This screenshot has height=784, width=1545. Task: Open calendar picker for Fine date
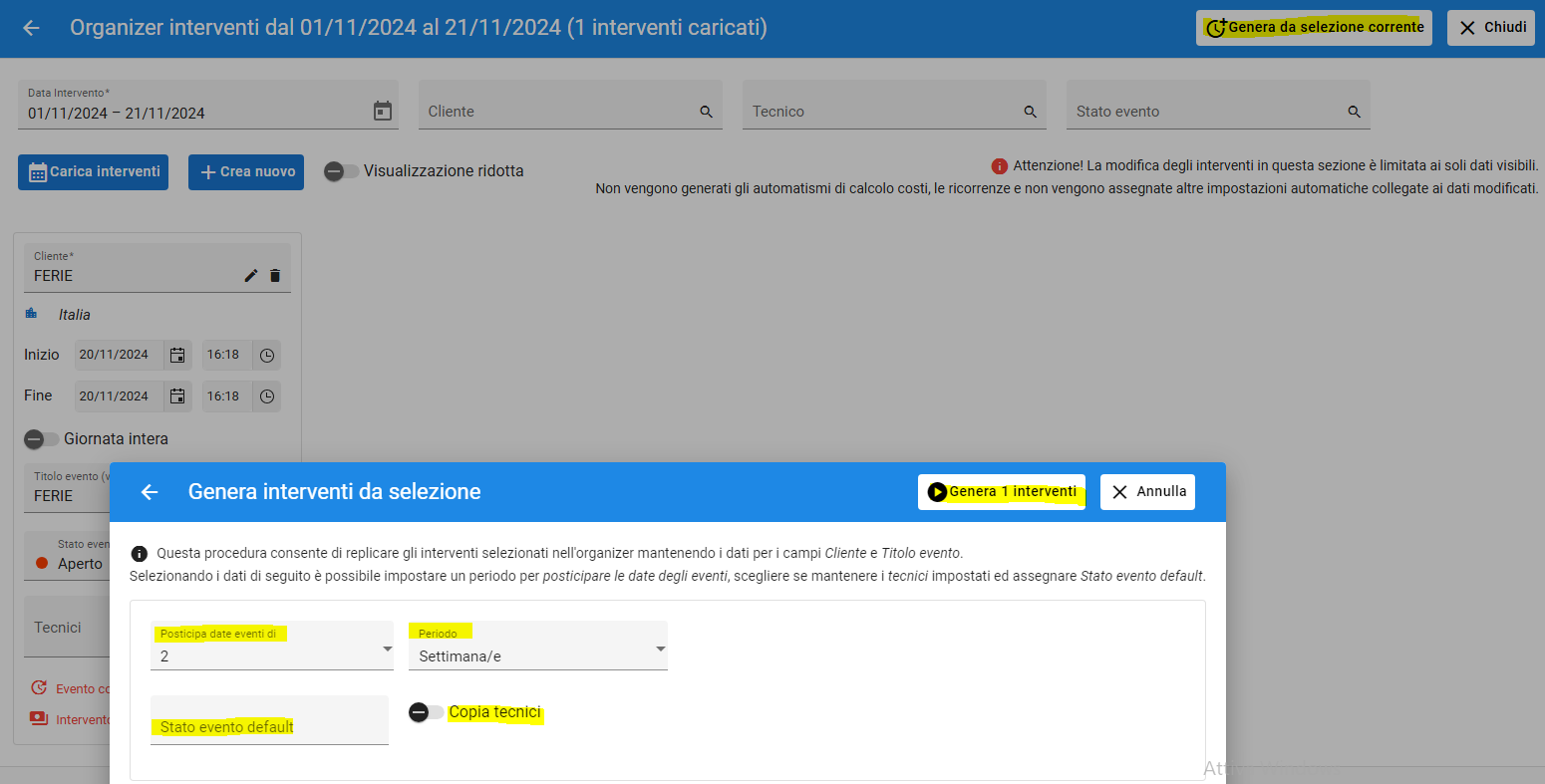(x=177, y=396)
